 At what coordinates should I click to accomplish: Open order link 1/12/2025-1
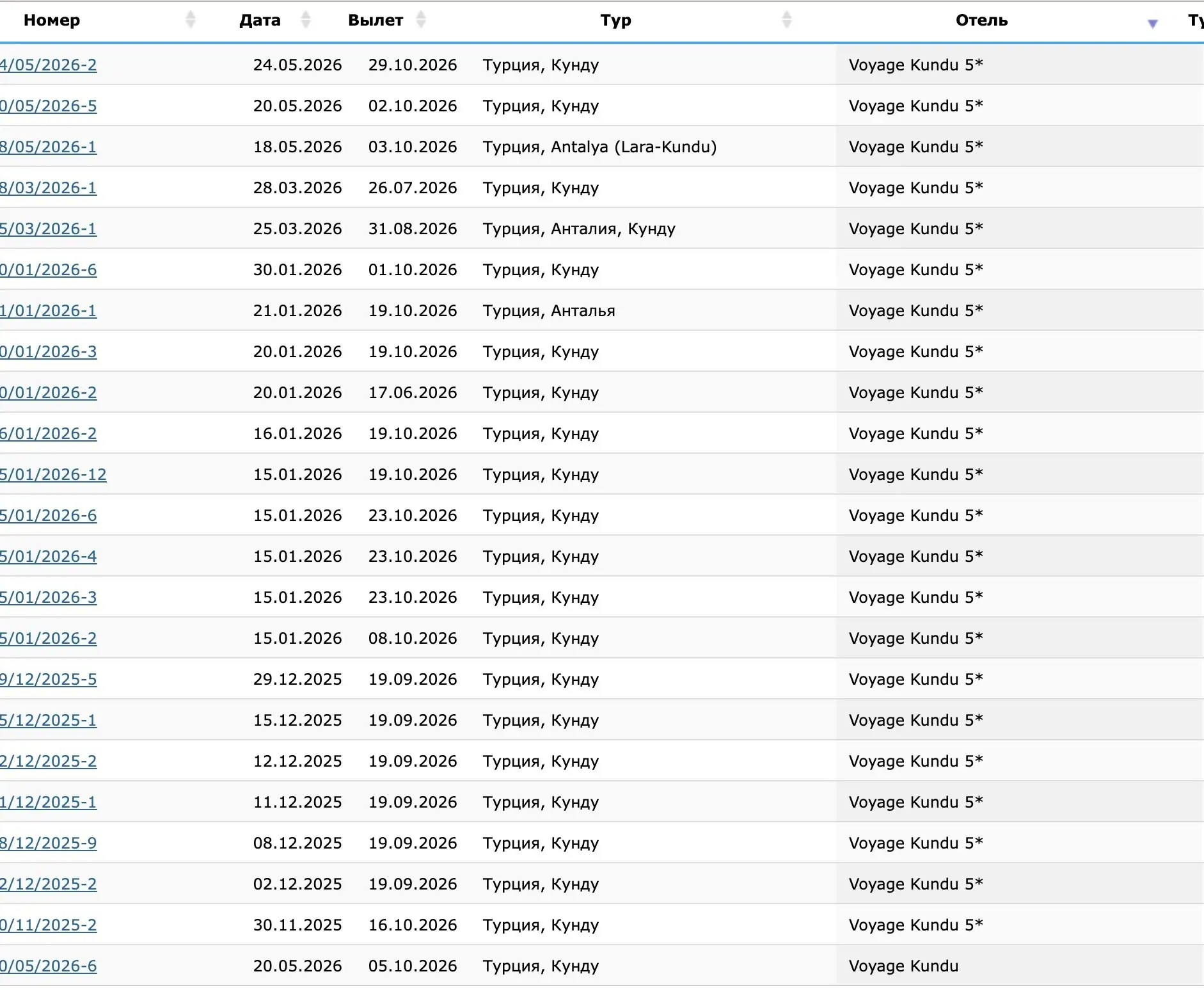(49, 802)
